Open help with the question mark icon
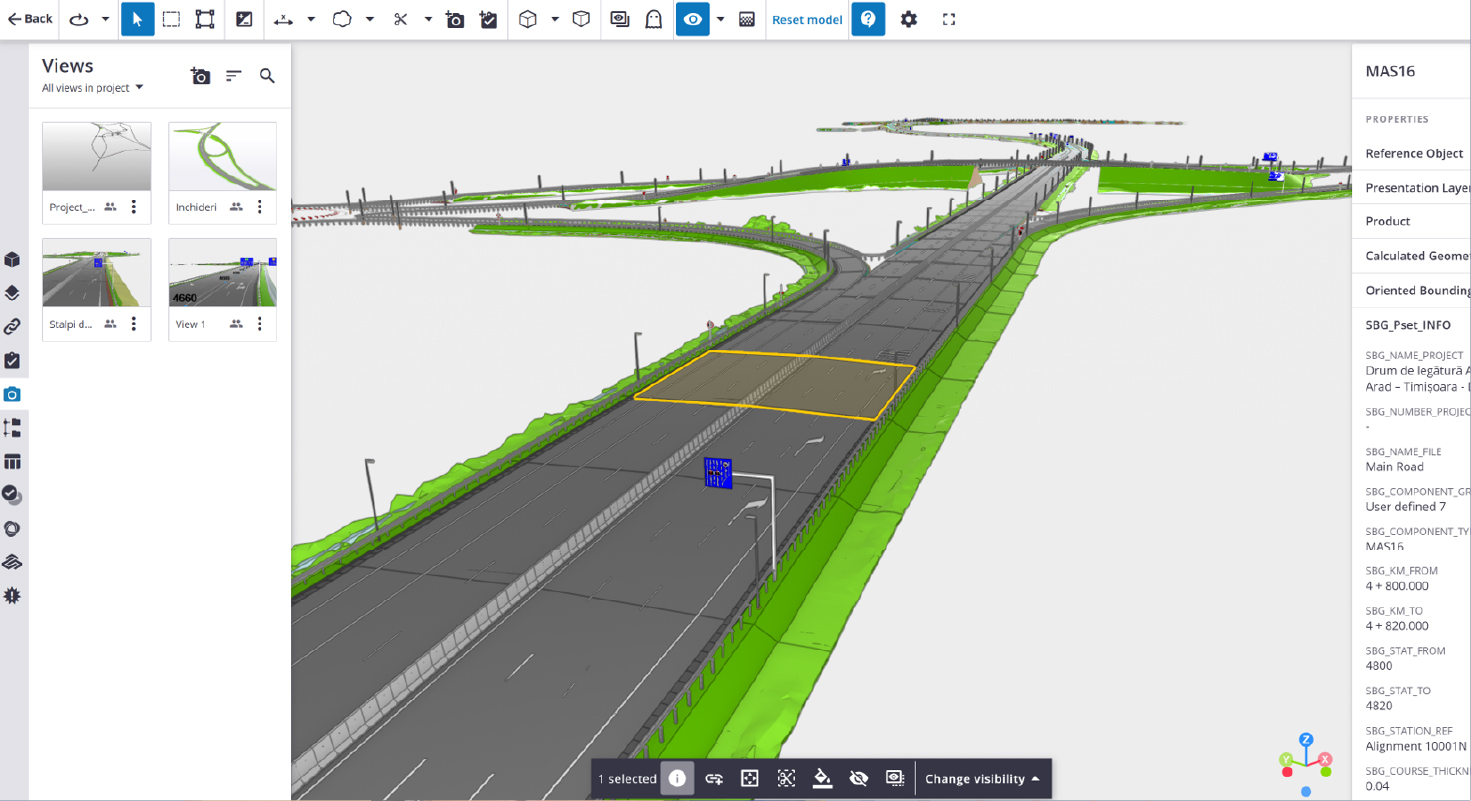This screenshot has height=801, width=1471. click(868, 19)
